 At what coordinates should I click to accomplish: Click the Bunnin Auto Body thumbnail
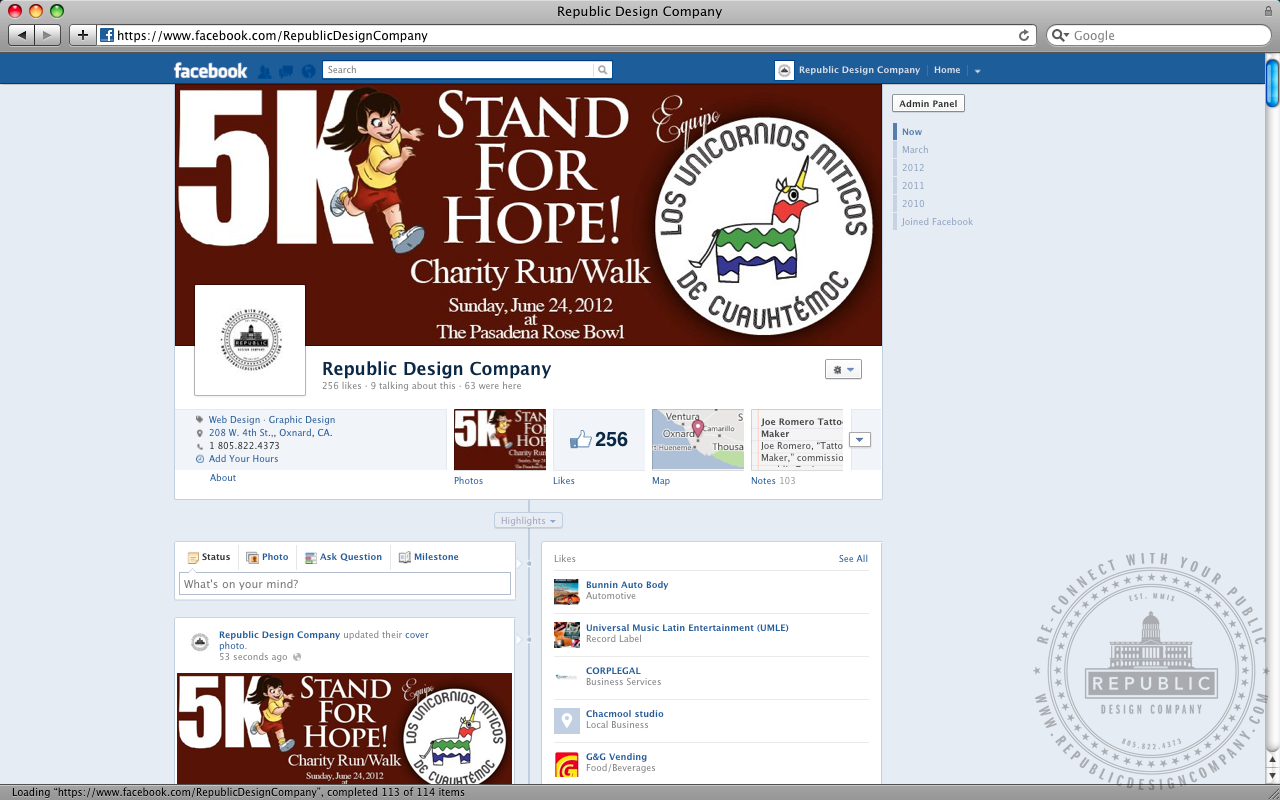coord(567,592)
